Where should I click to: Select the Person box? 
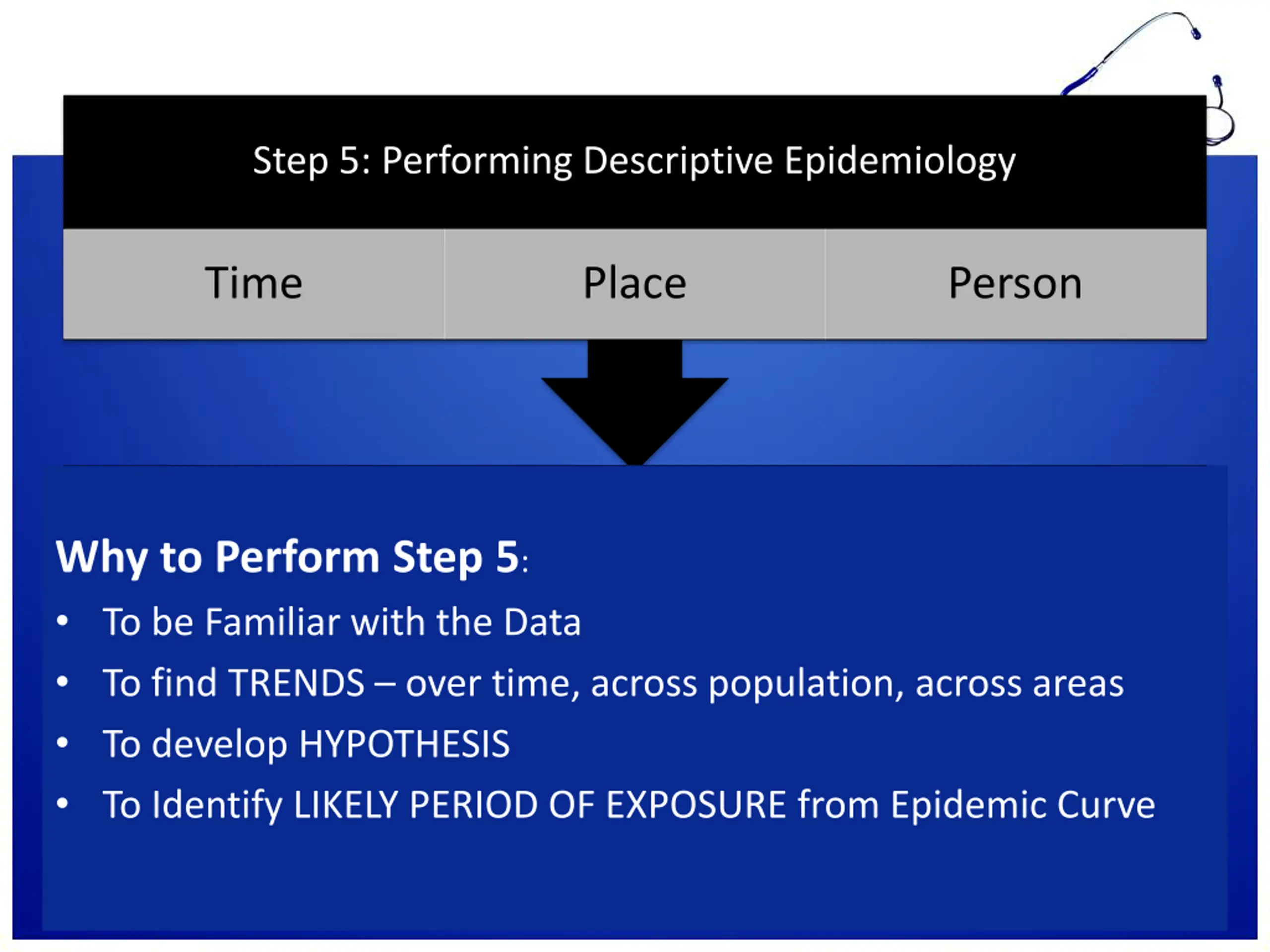pos(1016,284)
